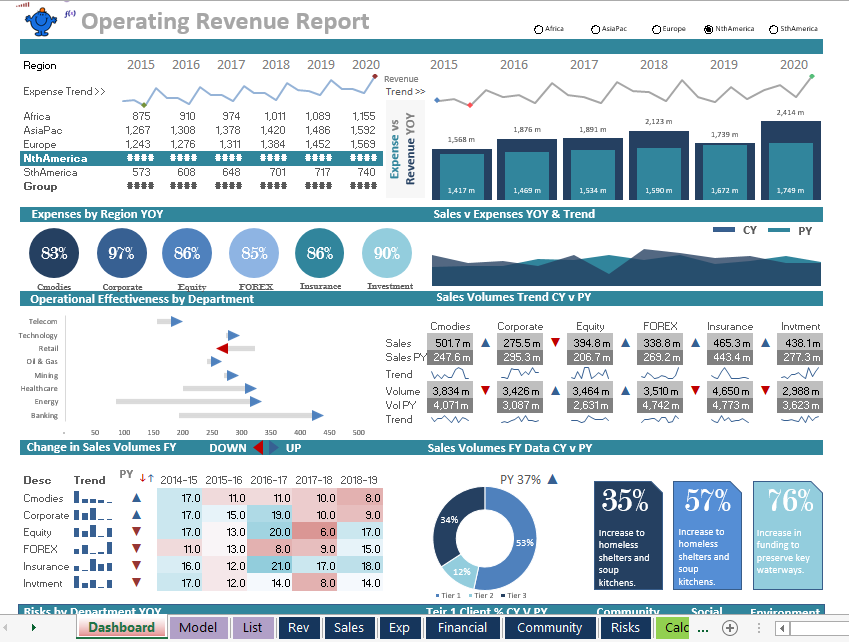This screenshot has height=642, width=849.
Task: Select the highlighted NthAmerica region row
Action: [x=201, y=158]
